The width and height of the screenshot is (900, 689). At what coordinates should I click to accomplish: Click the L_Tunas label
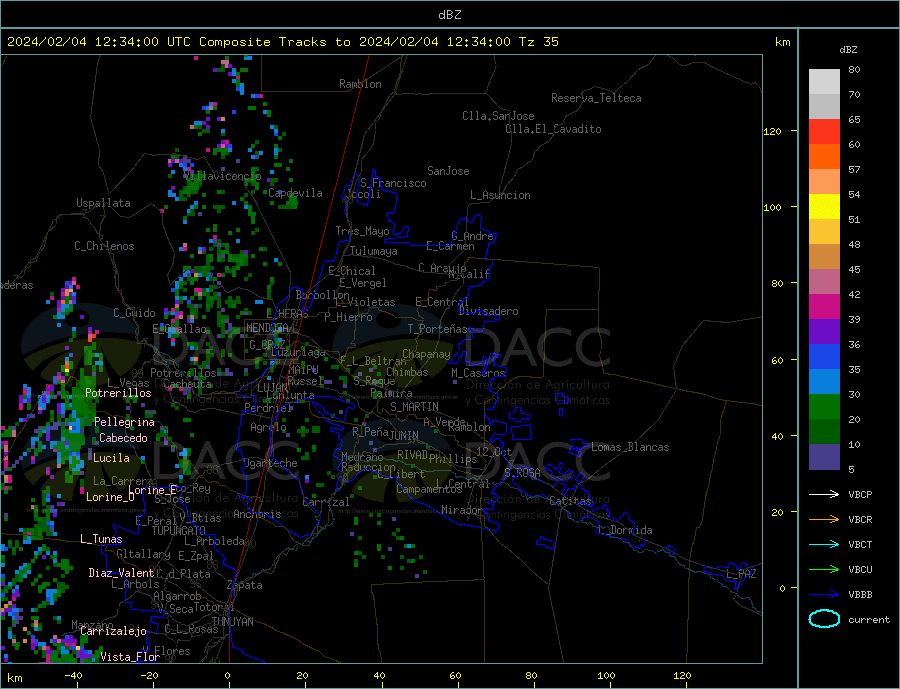pos(101,539)
